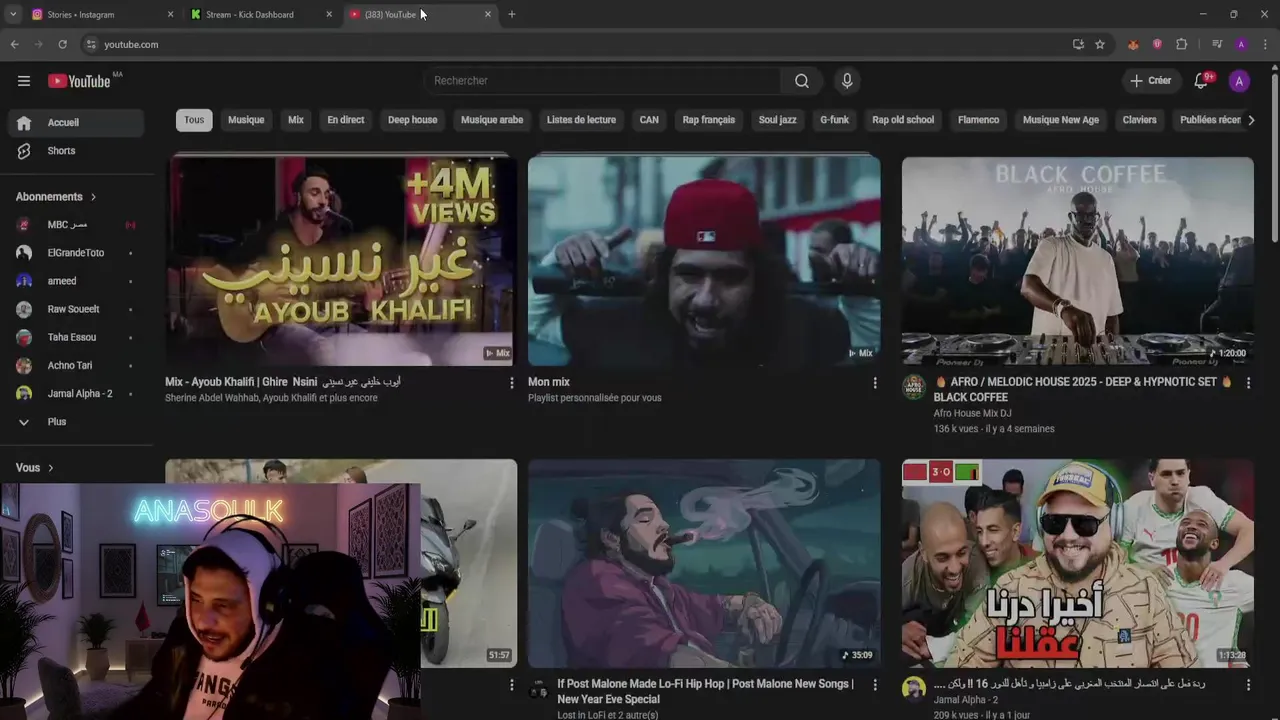Open the browser extensions puzzle icon

(1182, 44)
